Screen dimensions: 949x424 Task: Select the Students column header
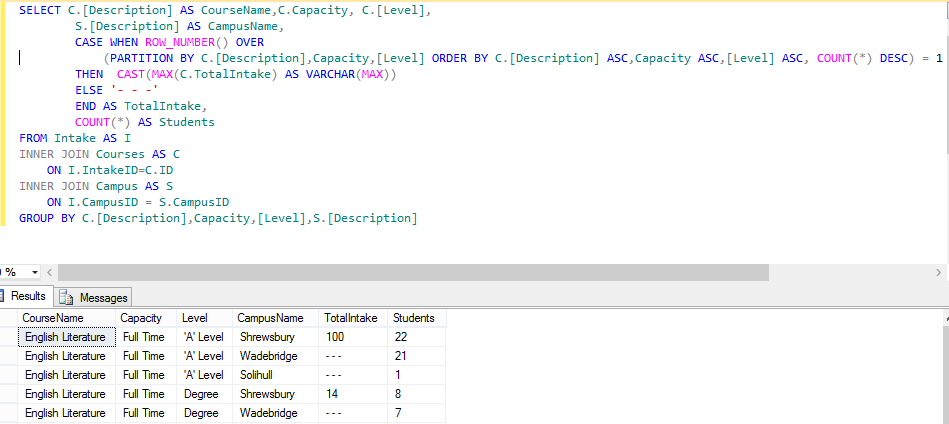[415, 318]
